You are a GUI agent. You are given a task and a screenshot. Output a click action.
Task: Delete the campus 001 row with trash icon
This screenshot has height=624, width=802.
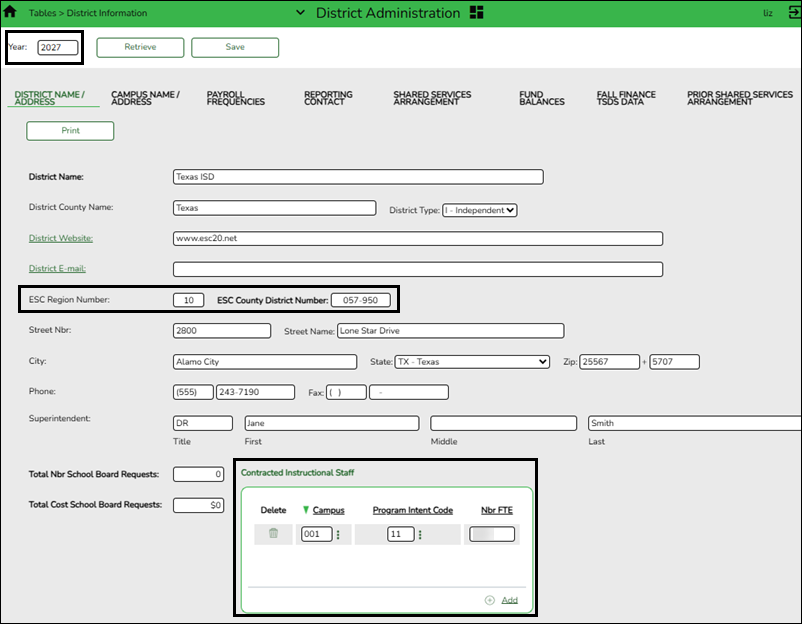point(273,533)
